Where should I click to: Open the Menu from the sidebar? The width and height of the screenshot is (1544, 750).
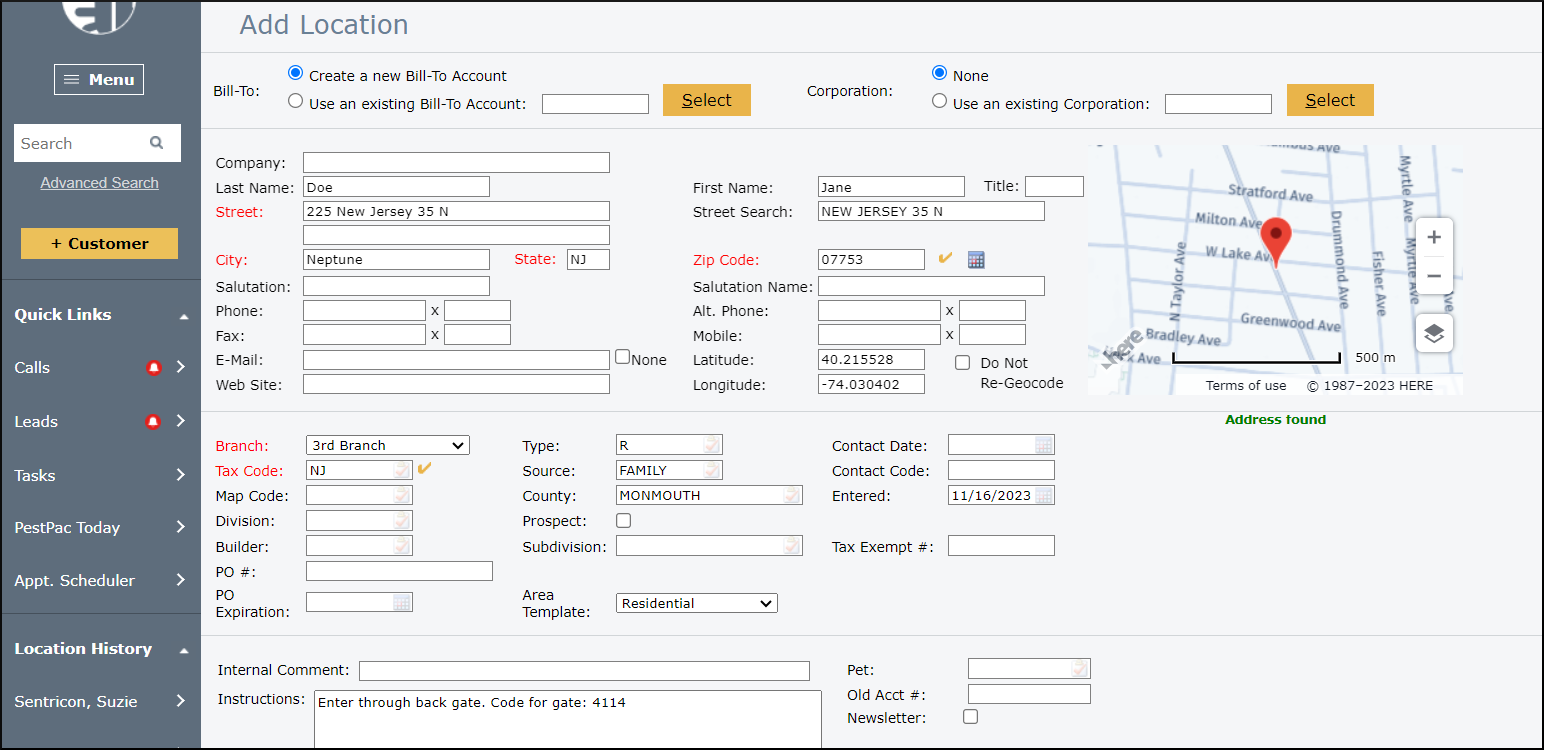click(99, 79)
